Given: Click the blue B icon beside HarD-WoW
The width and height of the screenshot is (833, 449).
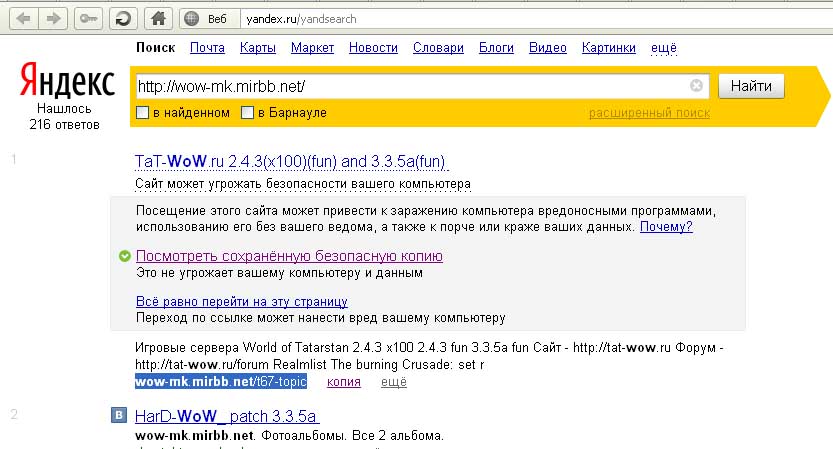Looking at the screenshot, I should [x=119, y=415].
